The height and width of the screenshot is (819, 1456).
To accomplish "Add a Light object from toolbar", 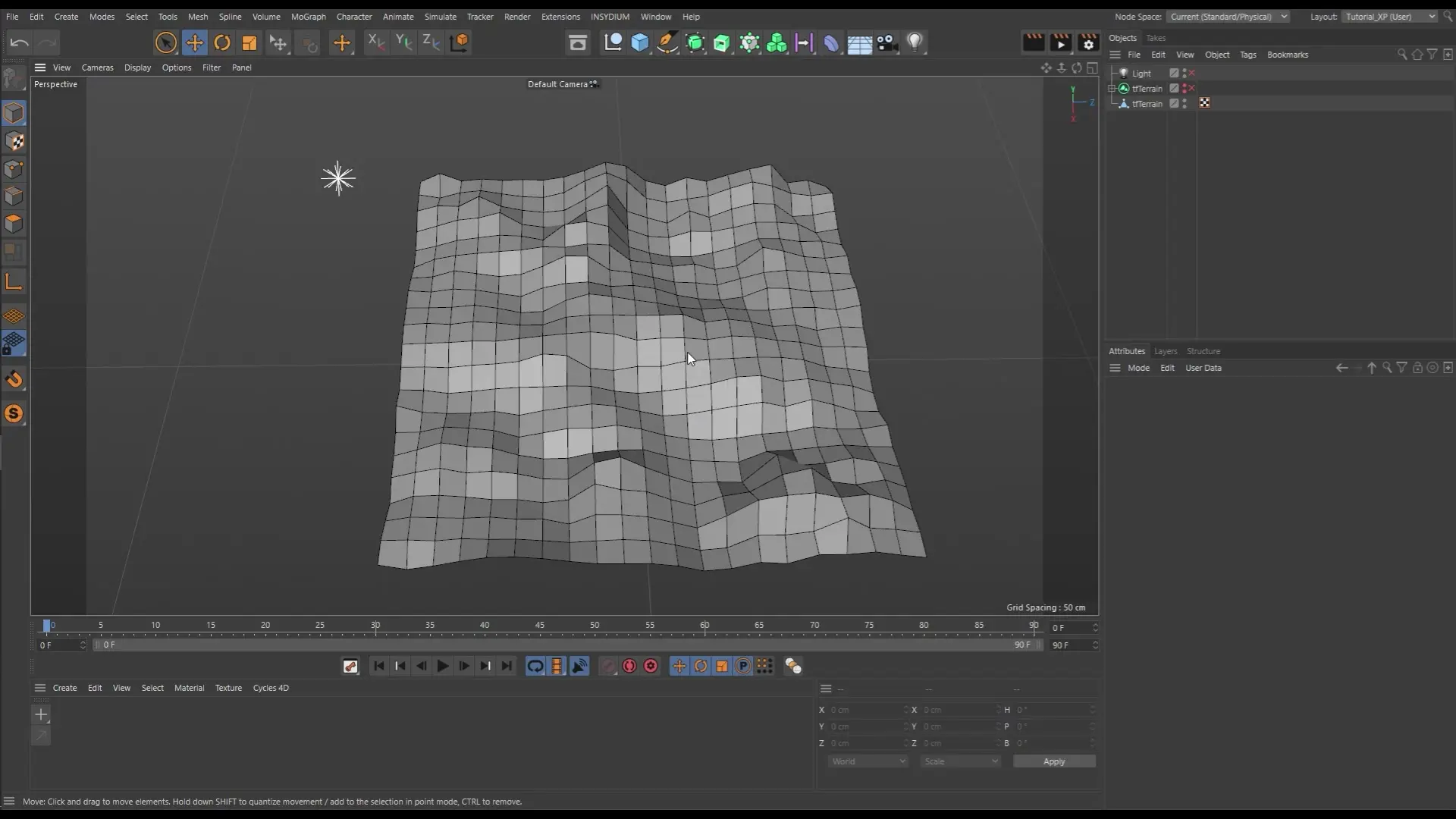I will point(915,42).
